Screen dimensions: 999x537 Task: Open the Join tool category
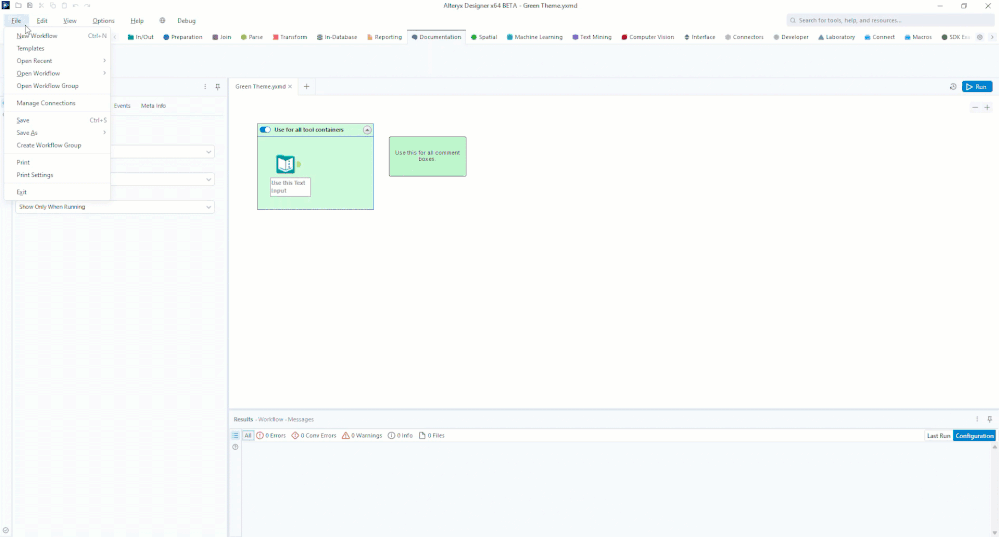point(222,37)
